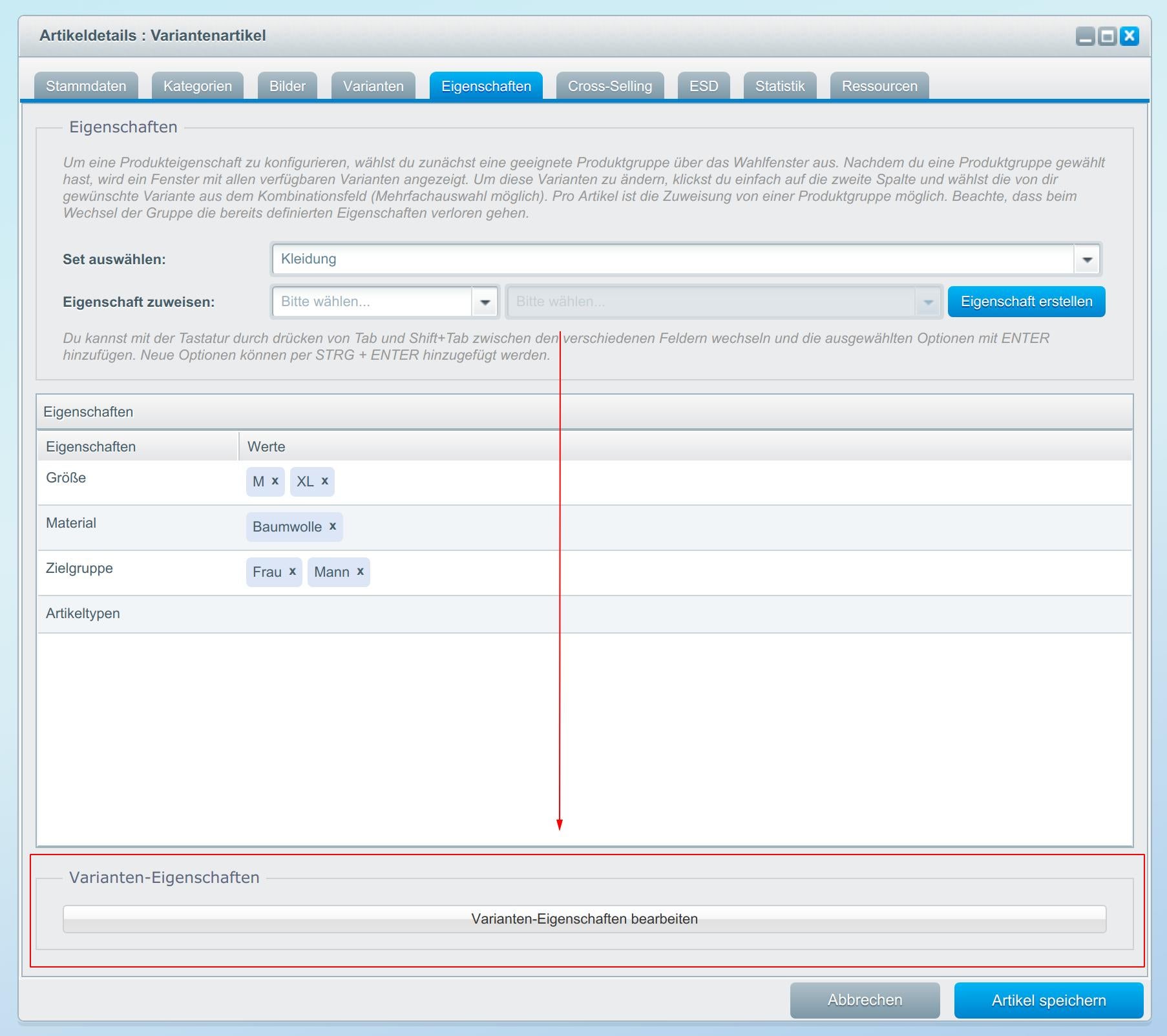The height and width of the screenshot is (1036, 1167).
Task: Select the Größe property row
Action: tap(585, 482)
